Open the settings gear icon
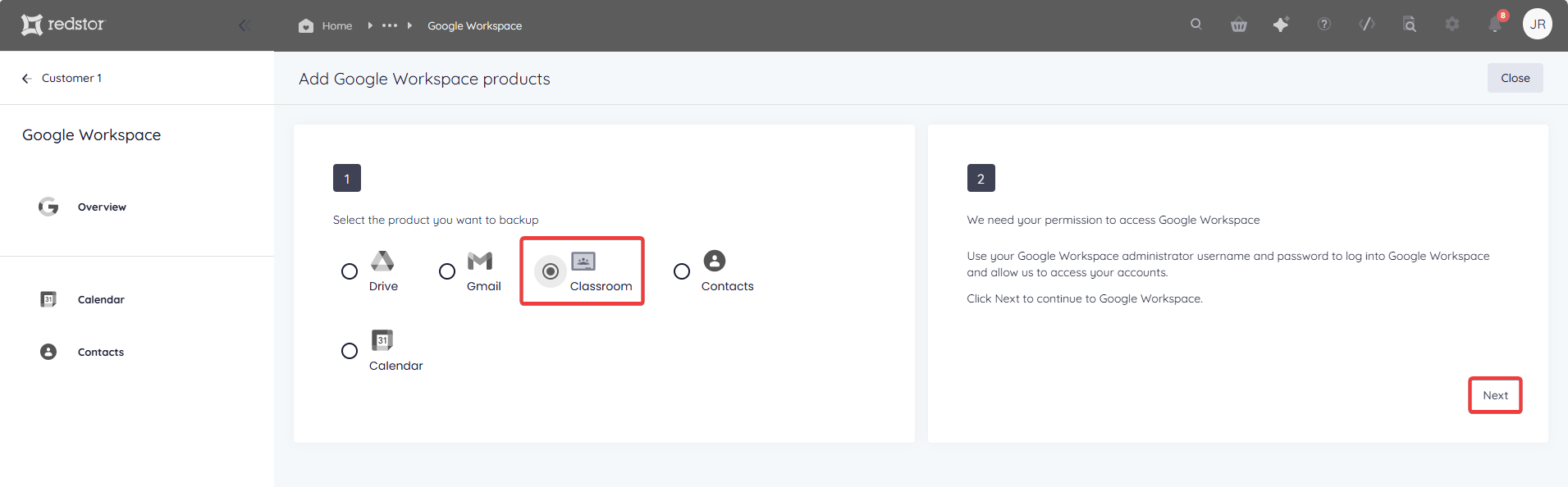The image size is (1568, 487). (1451, 25)
